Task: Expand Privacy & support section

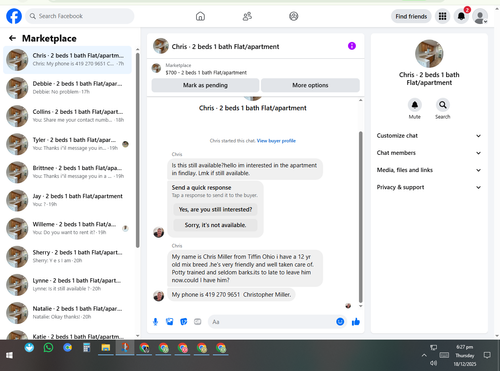Action: pyautogui.click(x=429, y=187)
